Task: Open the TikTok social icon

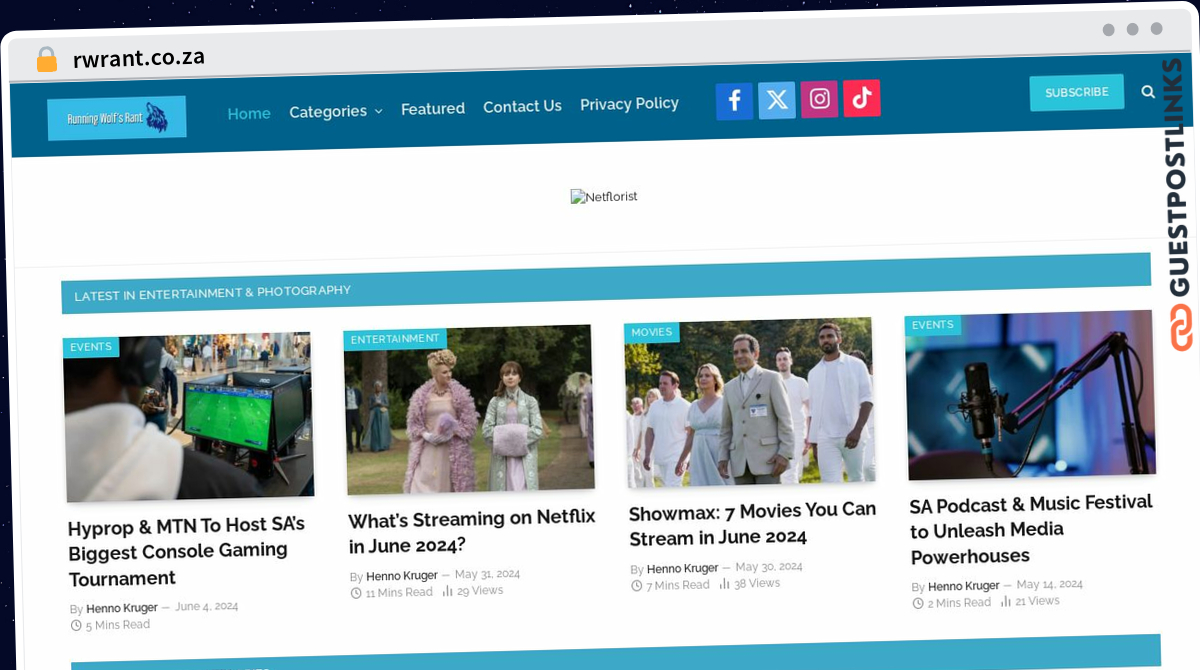Action: click(862, 97)
